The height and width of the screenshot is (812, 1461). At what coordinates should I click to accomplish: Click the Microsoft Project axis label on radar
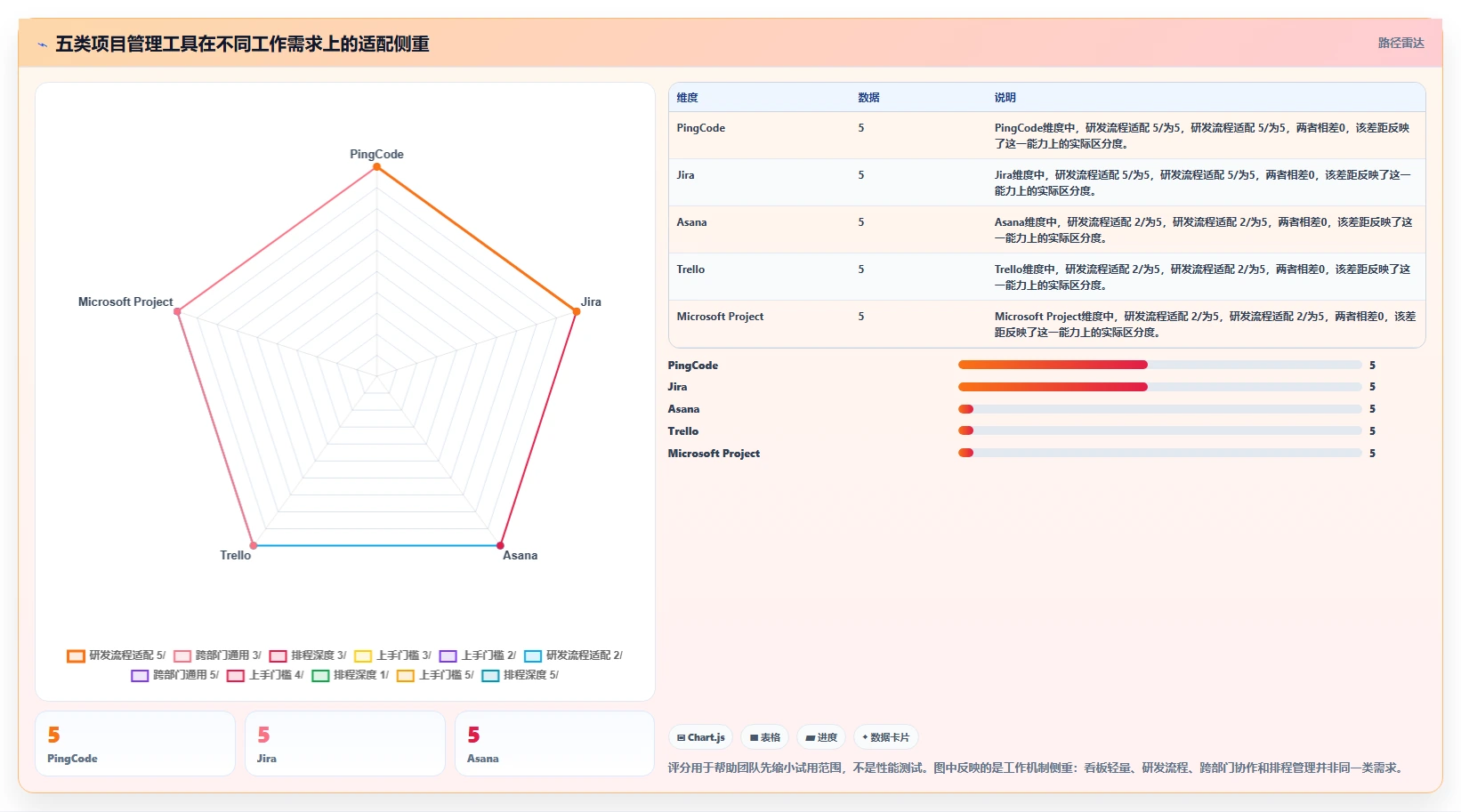[125, 301]
